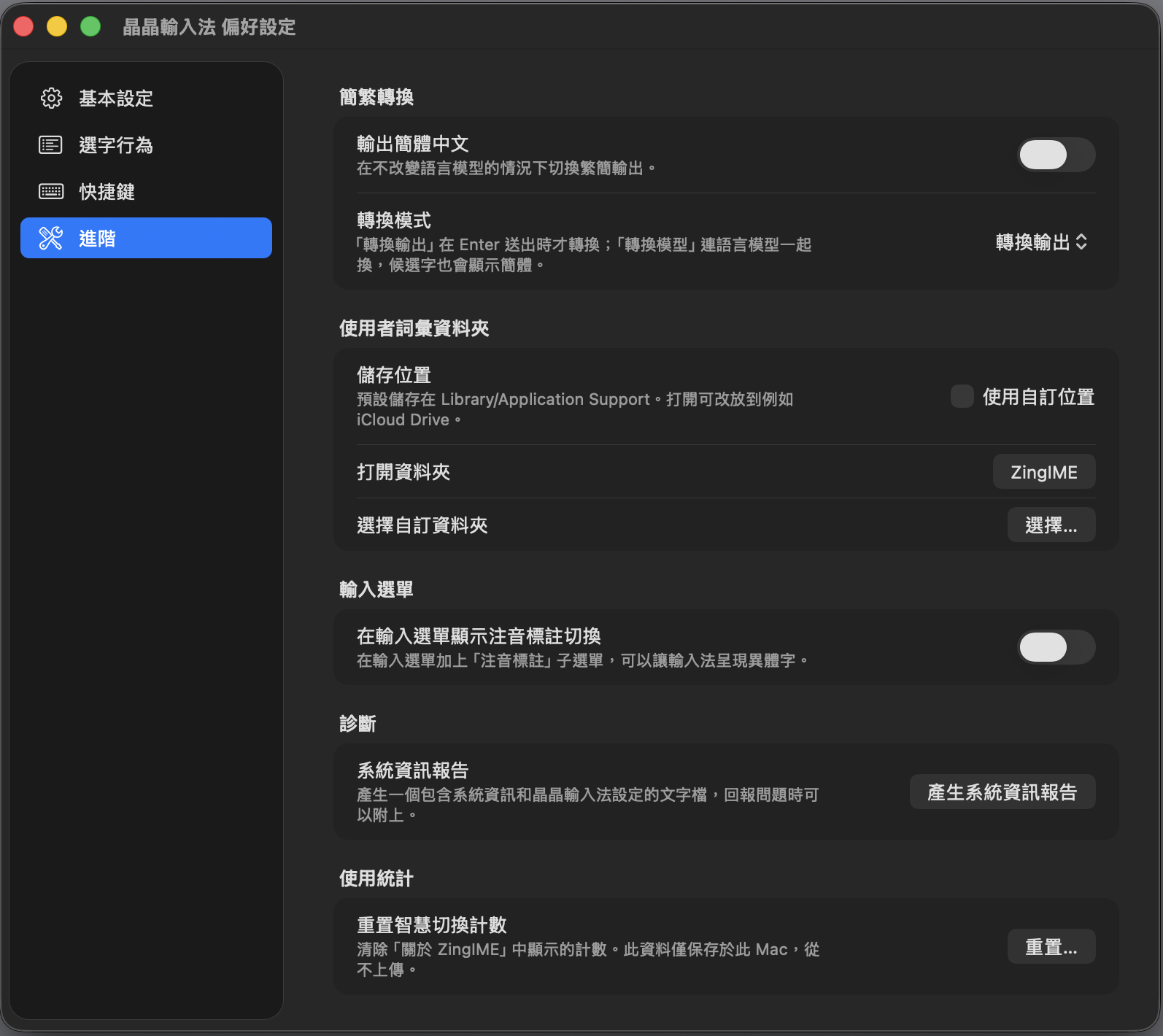The image size is (1163, 1036).
Task: Enable the 使用自訂位置 checkbox
Action: tap(962, 397)
